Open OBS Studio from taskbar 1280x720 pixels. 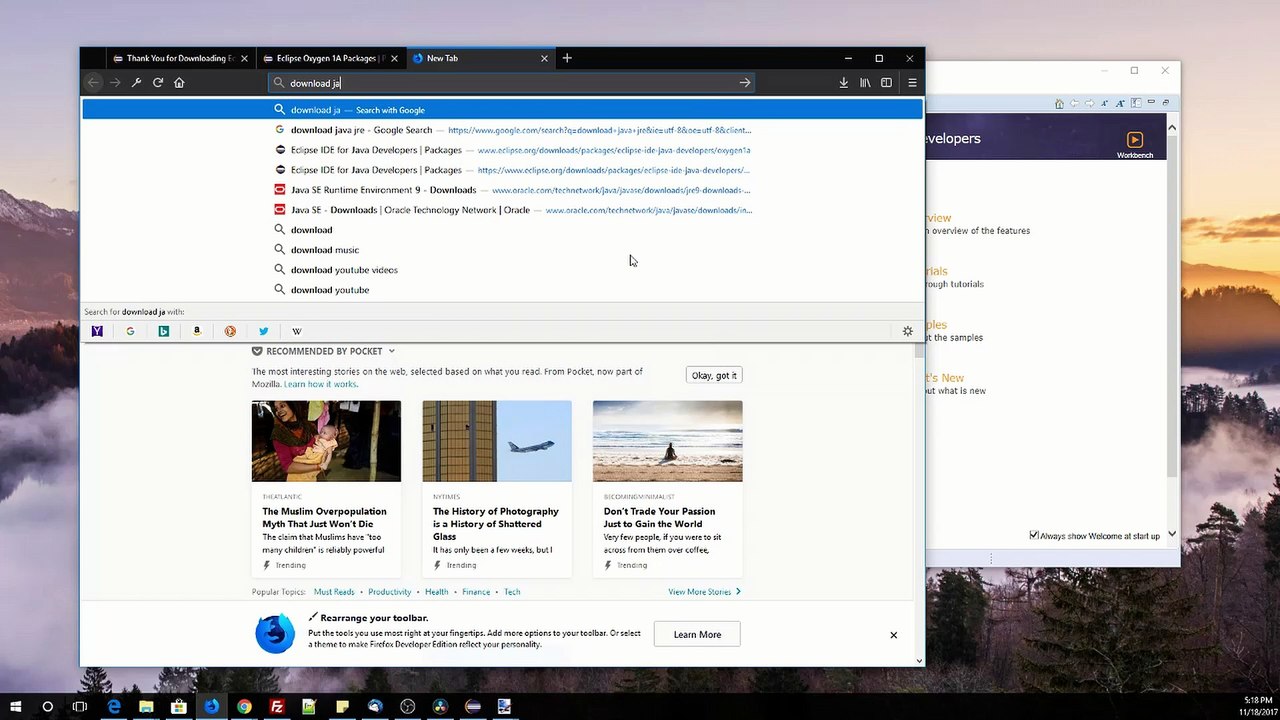click(407, 706)
